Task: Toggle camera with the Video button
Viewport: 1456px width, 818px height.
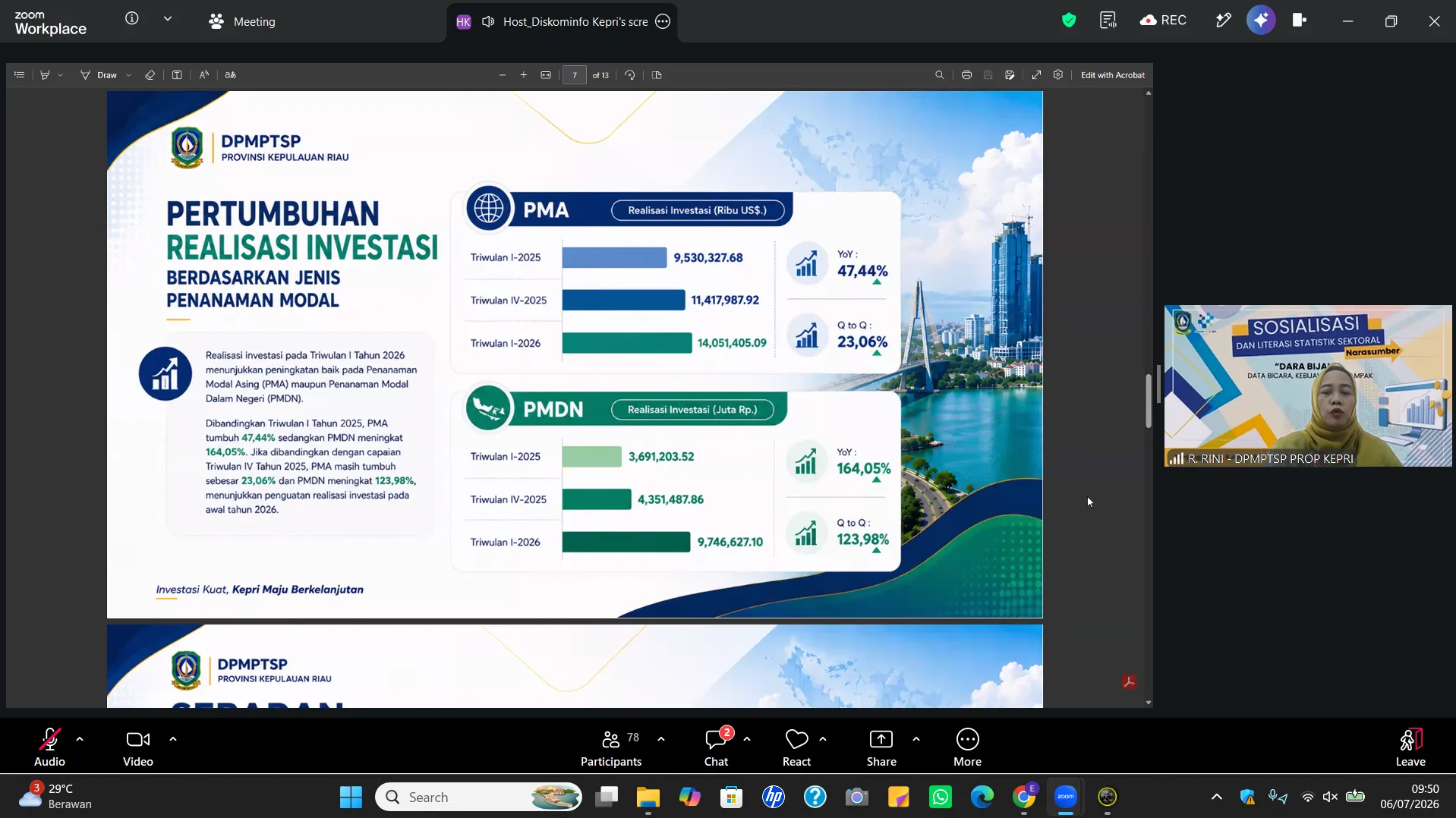Action: (138, 747)
